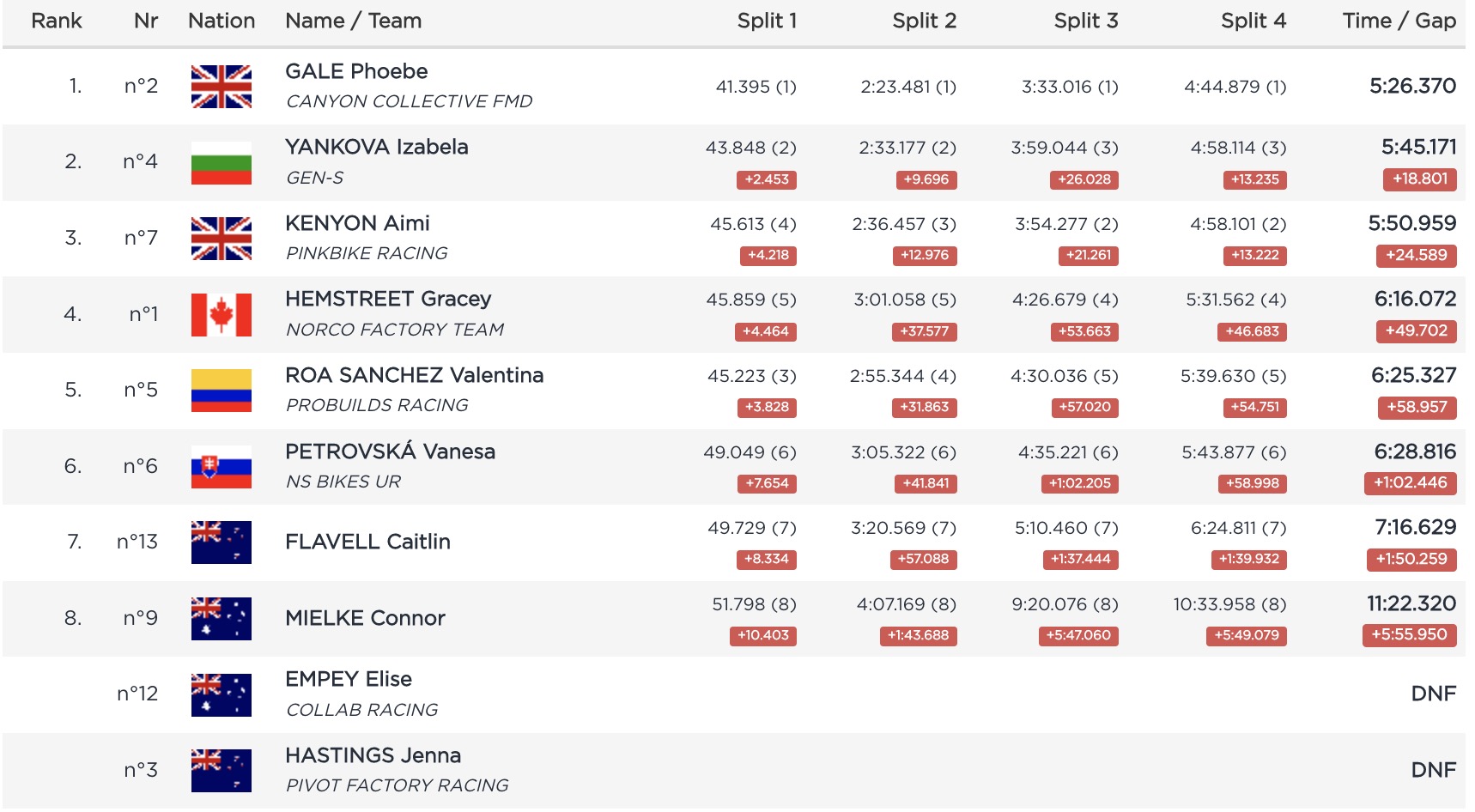
Task: Click the Slovak flag beside PETROVSKÁ Vanesa
Action: click(x=221, y=467)
